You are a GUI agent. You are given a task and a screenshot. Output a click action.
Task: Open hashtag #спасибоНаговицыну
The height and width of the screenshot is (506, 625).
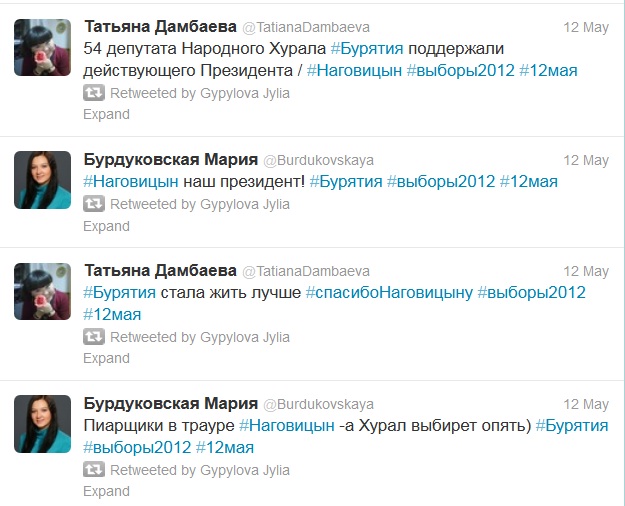388,292
